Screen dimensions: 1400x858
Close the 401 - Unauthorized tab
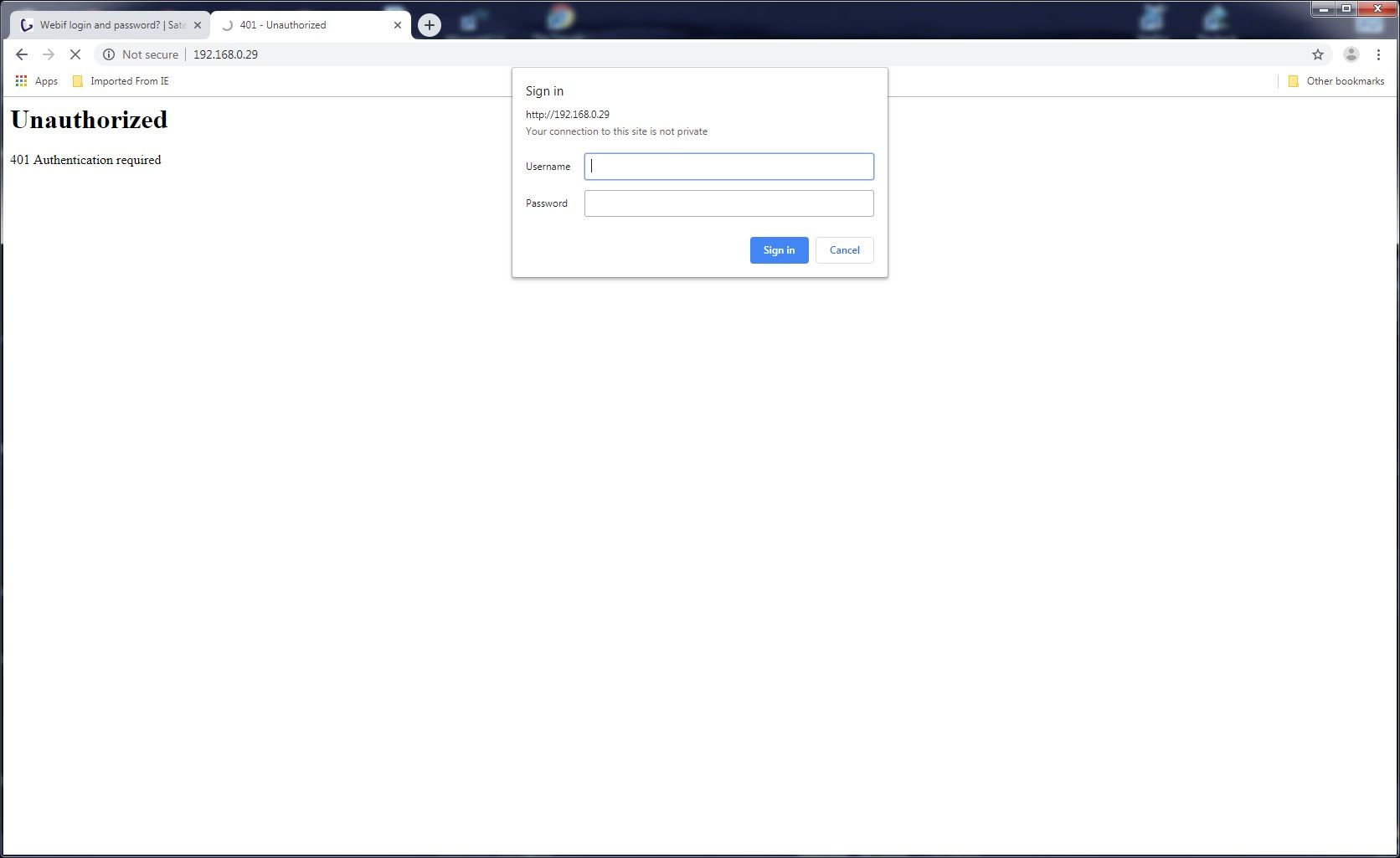398,25
